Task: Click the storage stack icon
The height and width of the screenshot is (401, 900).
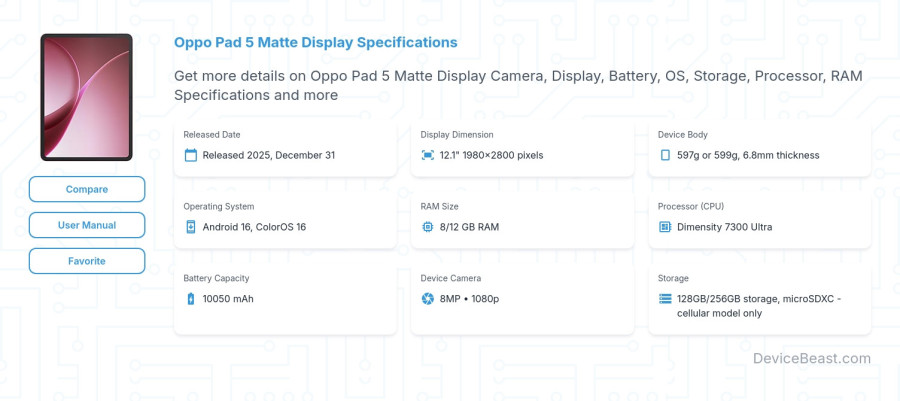Action: click(x=665, y=298)
